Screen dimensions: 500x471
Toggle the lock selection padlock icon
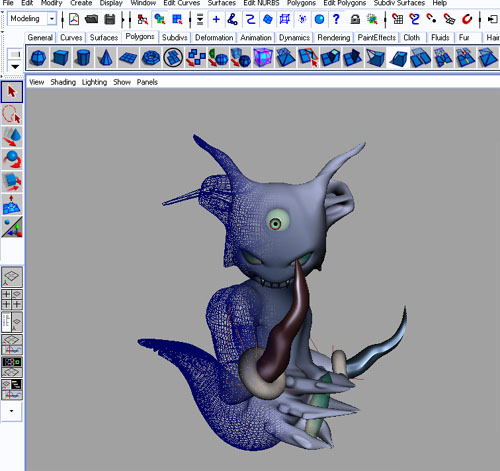tap(355, 19)
